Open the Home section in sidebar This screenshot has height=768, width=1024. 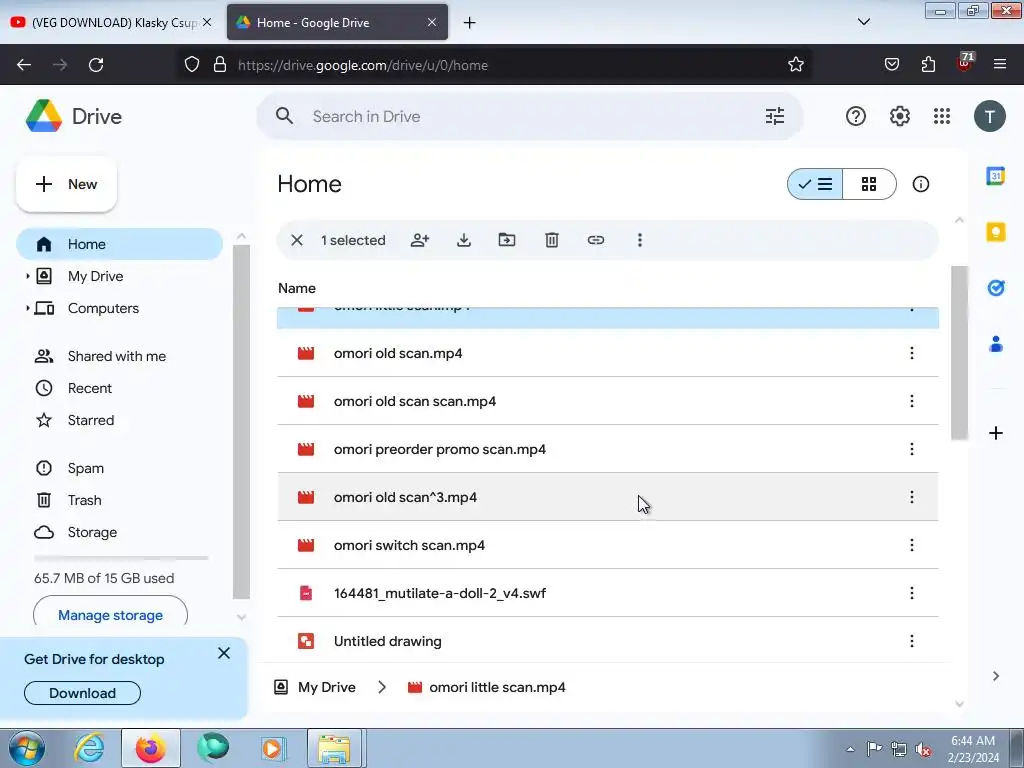pyautogui.click(x=120, y=244)
